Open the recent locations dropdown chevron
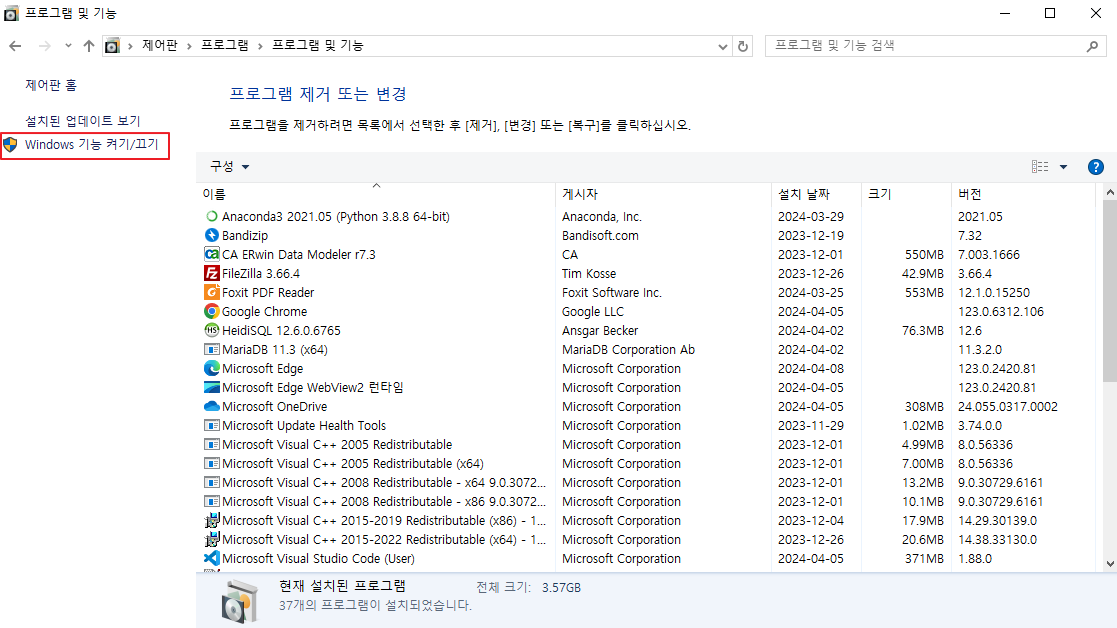 (68, 46)
